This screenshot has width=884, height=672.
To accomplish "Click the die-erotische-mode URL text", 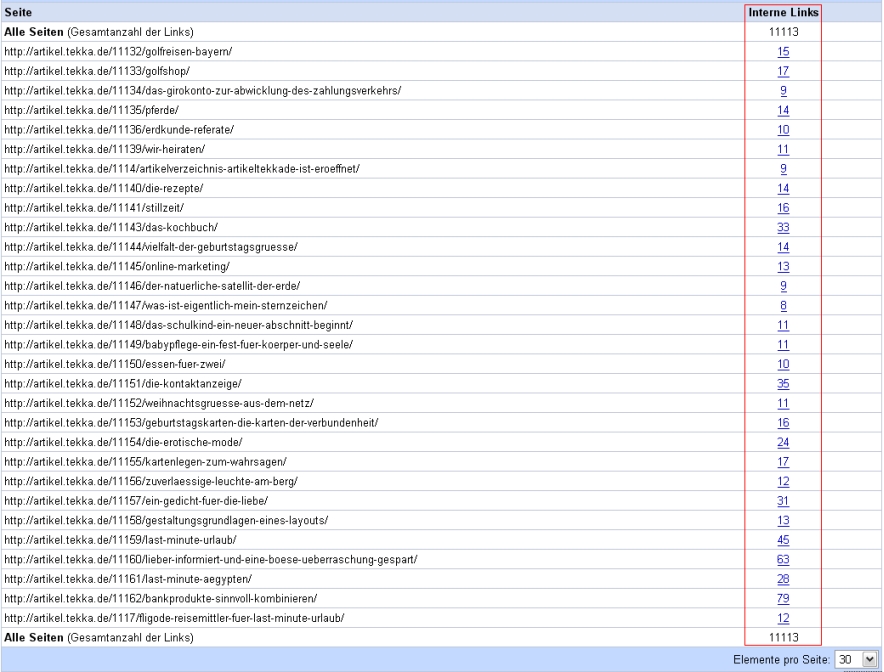I will (123, 443).
